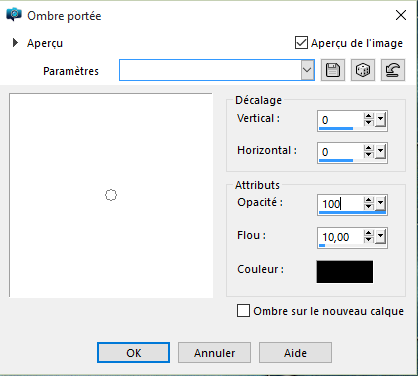Expand the Aperçu preview section
Image resolution: width=418 pixels, height=376 pixels.
point(15,43)
